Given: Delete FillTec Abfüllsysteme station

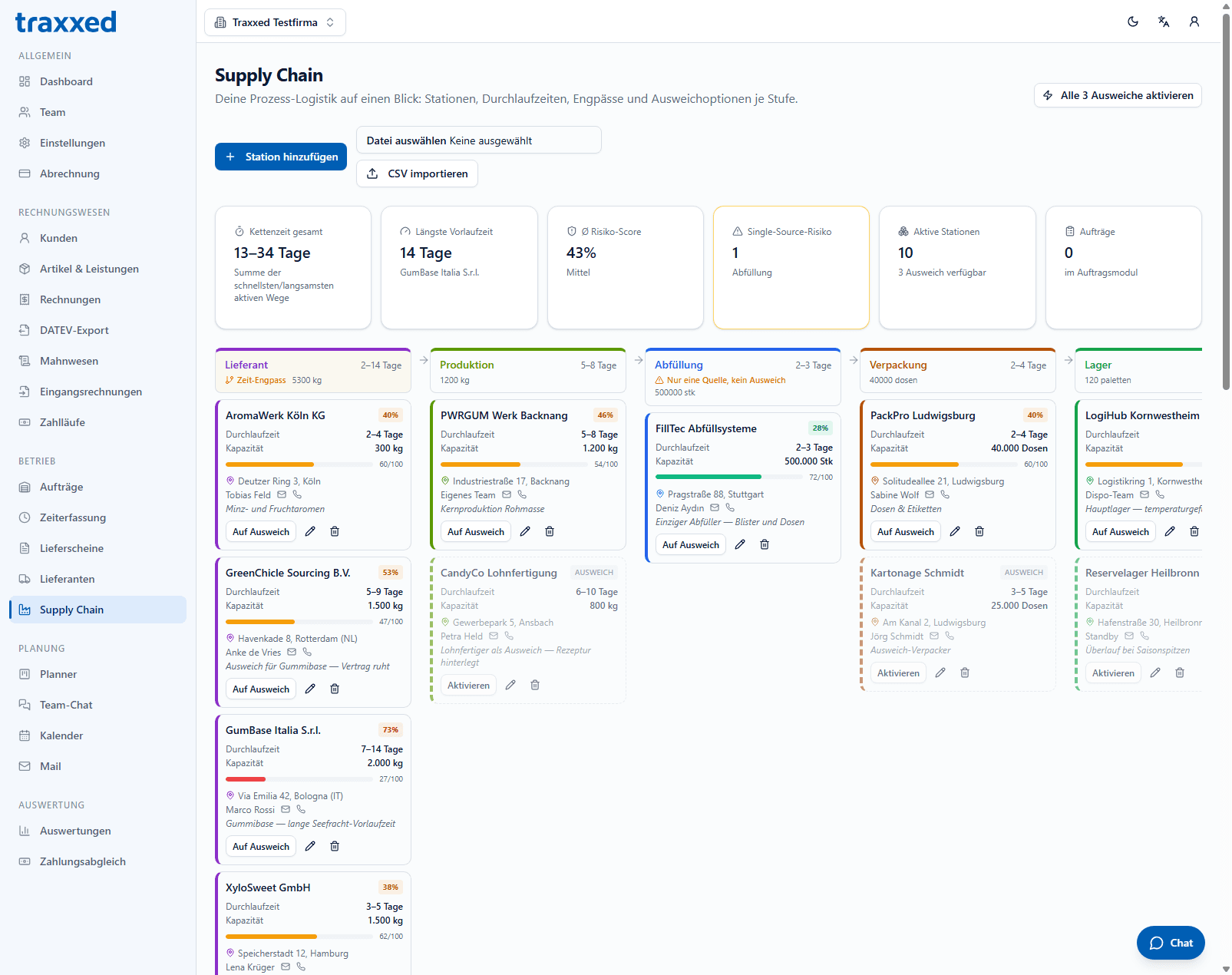Looking at the screenshot, I should (x=765, y=544).
